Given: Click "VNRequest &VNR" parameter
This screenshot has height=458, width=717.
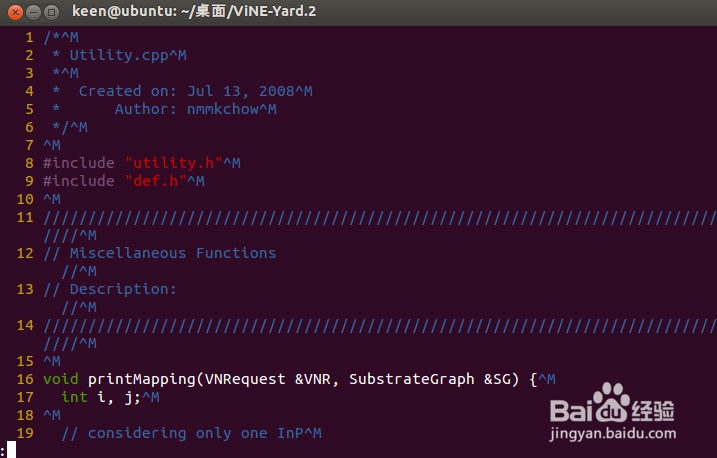Looking at the screenshot, I should coord(268,379).
